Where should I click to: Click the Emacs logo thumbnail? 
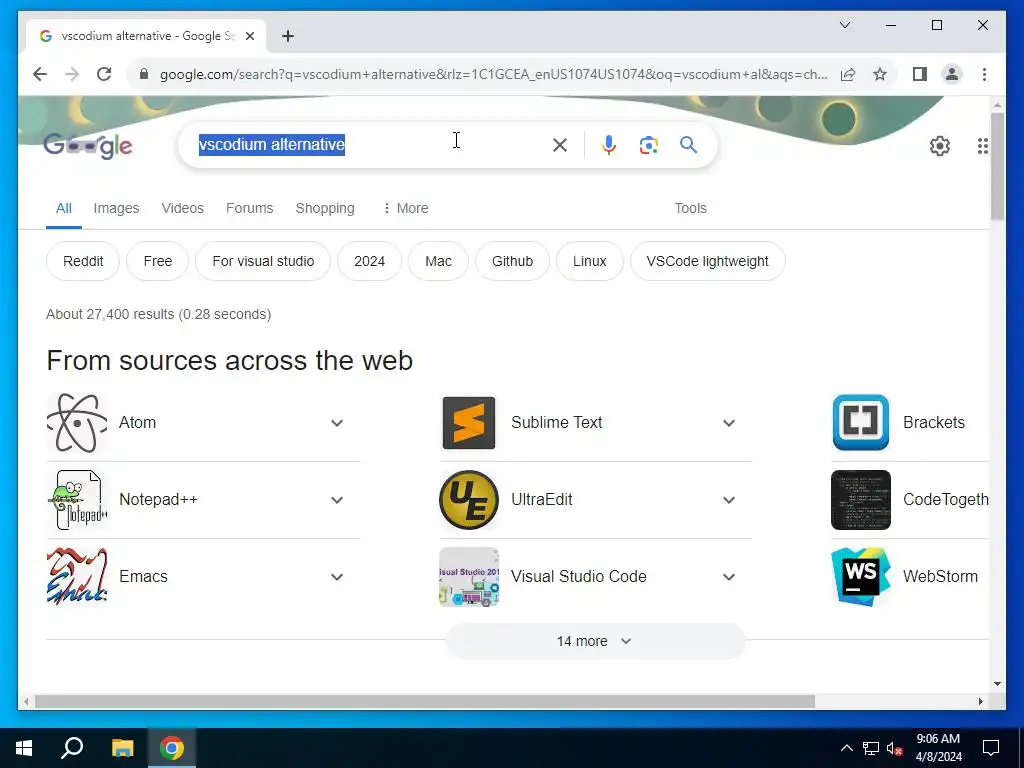click(77, 577)
